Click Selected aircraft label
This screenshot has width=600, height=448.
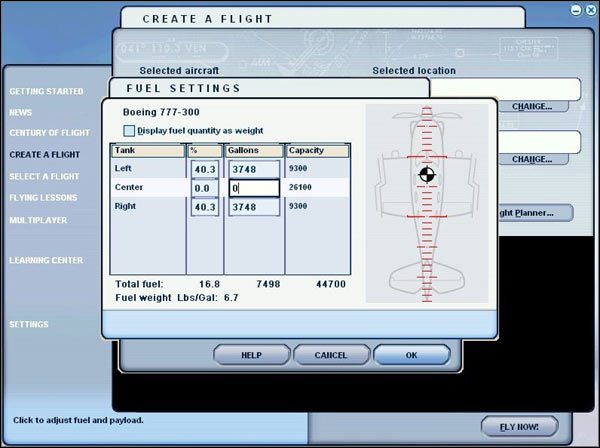click(x=179, y=70)
